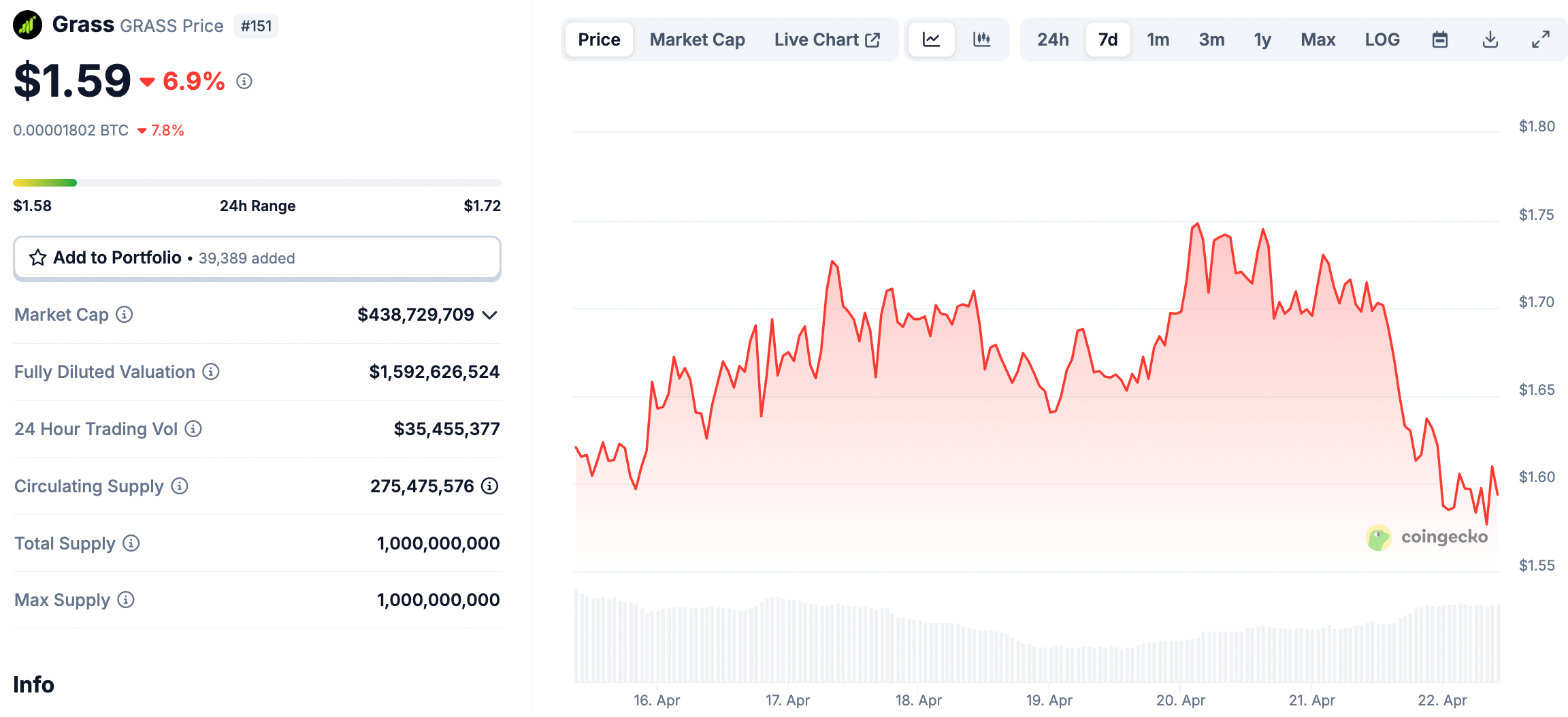The width and height of the screenshot is (1568, 717).
Task: Show Circulating Supply label info icon
Action: pos(180,486)
